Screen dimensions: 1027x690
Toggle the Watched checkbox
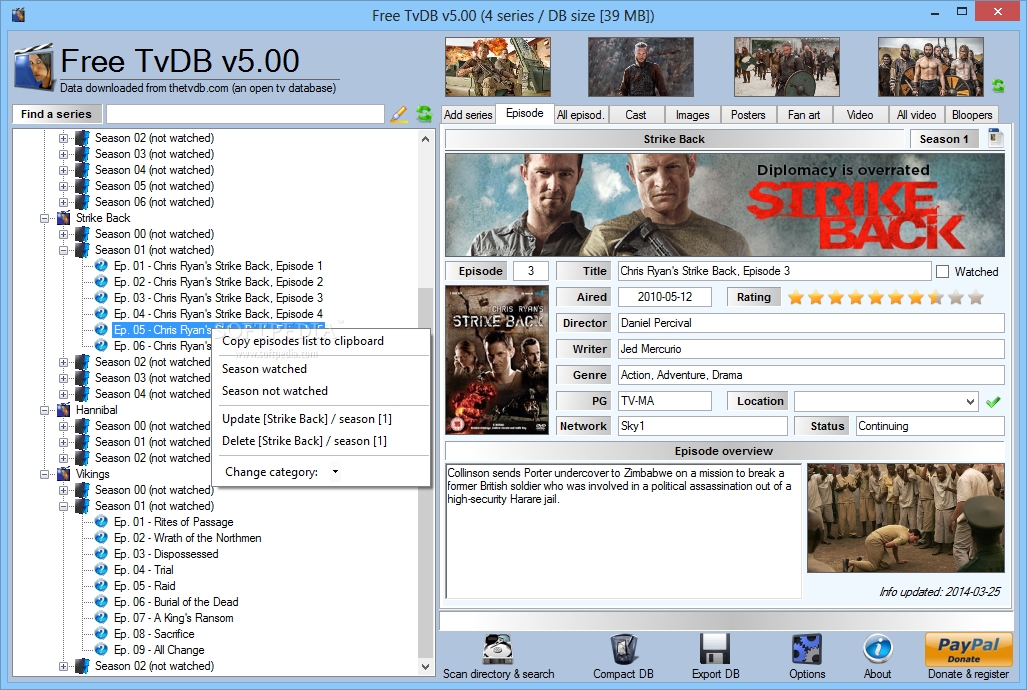click(x=943, y=271)
